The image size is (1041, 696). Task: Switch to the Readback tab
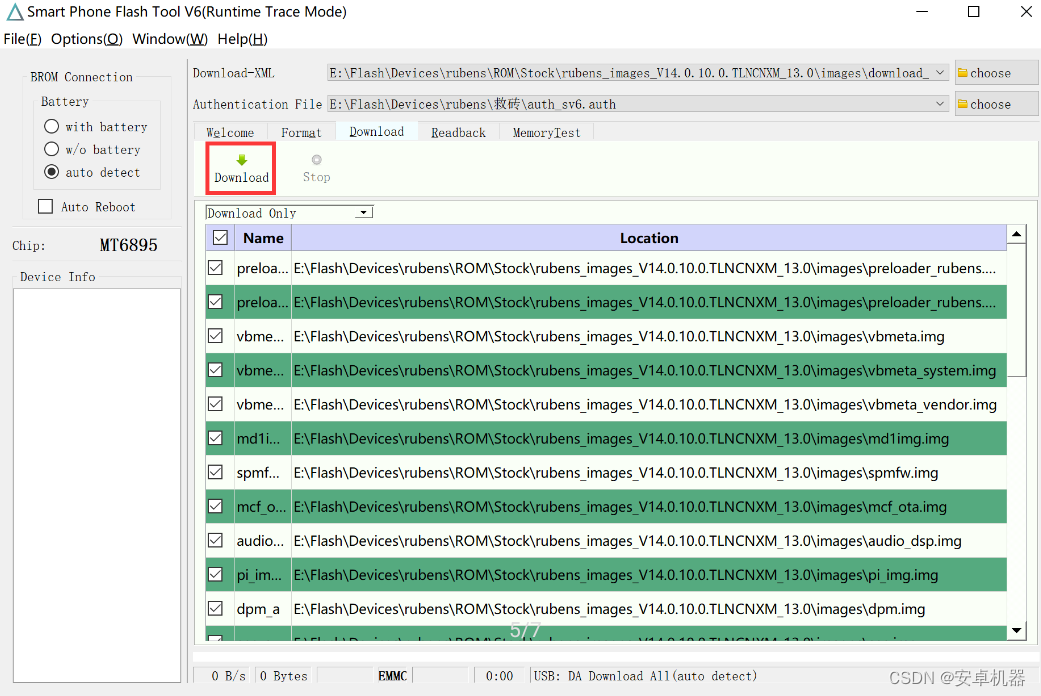(458, 132)
